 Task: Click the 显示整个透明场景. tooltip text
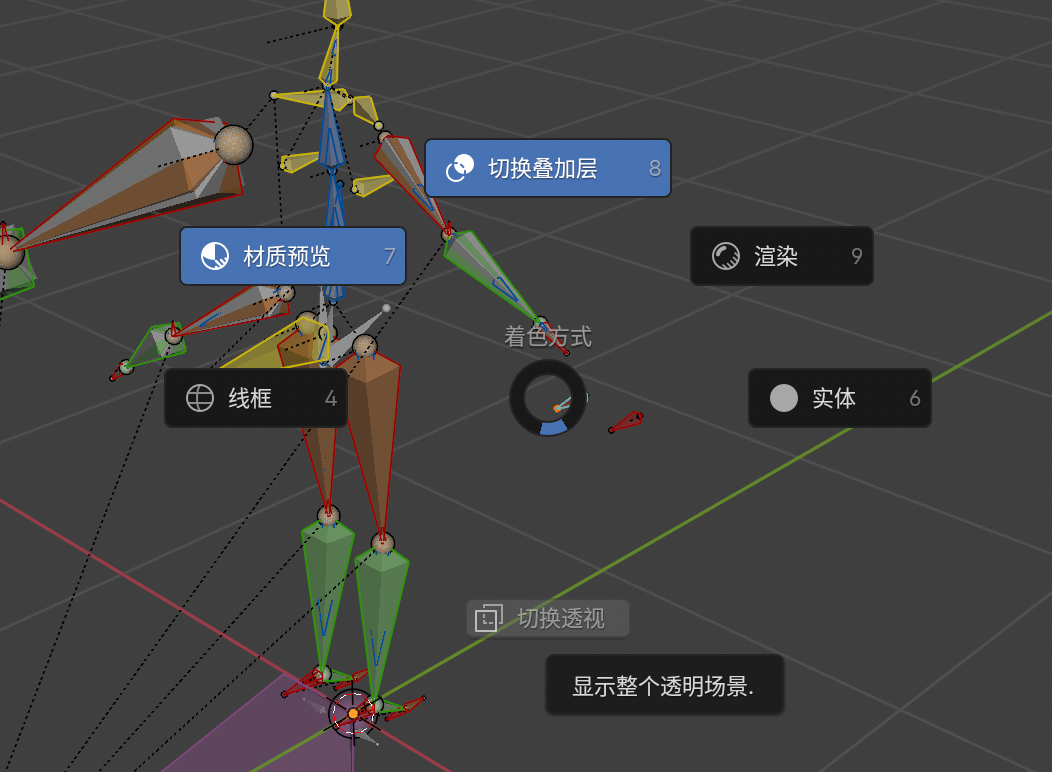click(663, 686)
